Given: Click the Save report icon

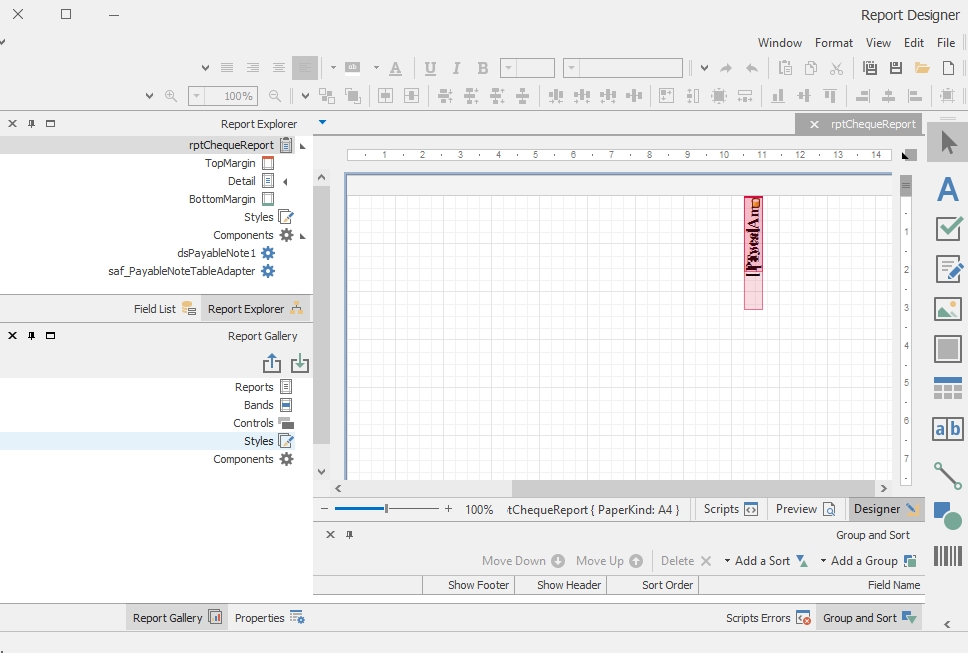Looking at the screenshot, I should tap(895, 68).
